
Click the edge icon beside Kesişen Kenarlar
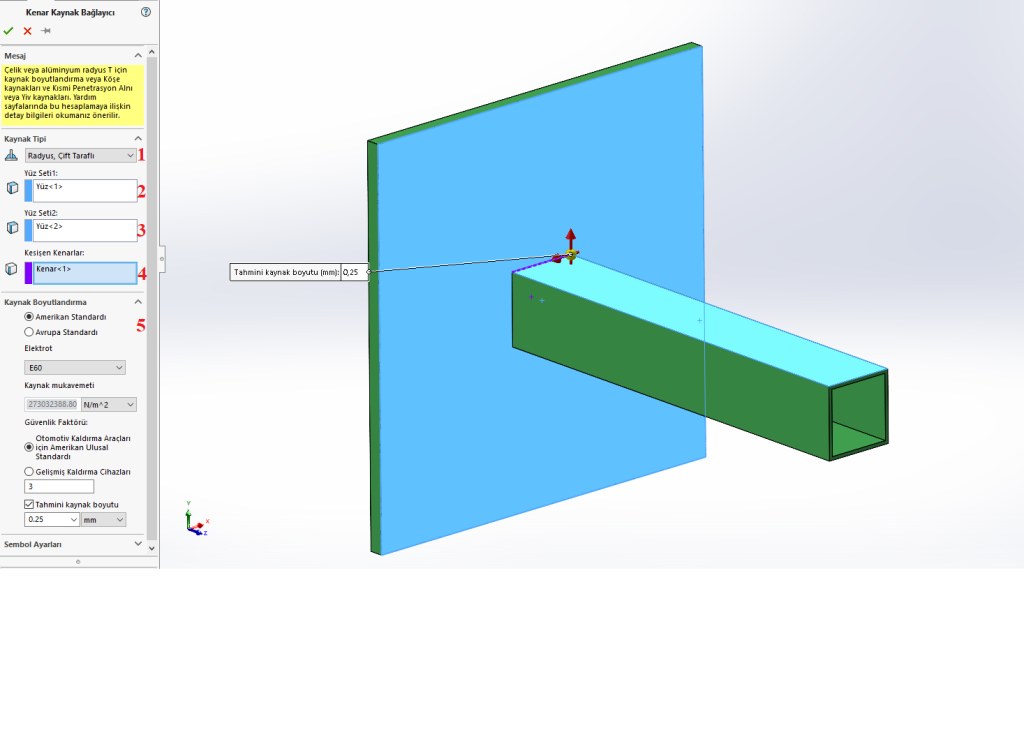click(12, 270)
